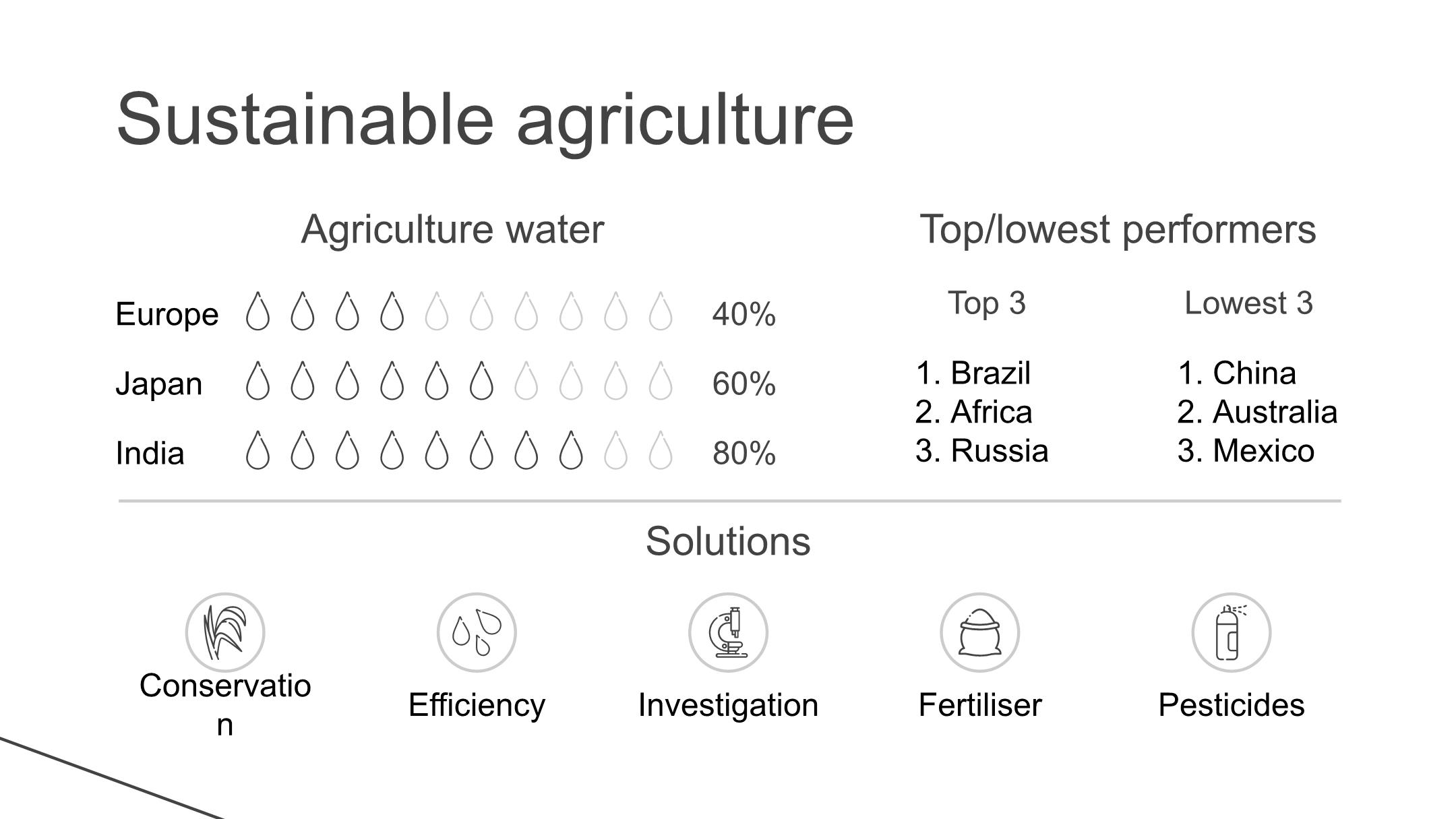Select the 'Solutions' section heading

[x=728, y=541]
